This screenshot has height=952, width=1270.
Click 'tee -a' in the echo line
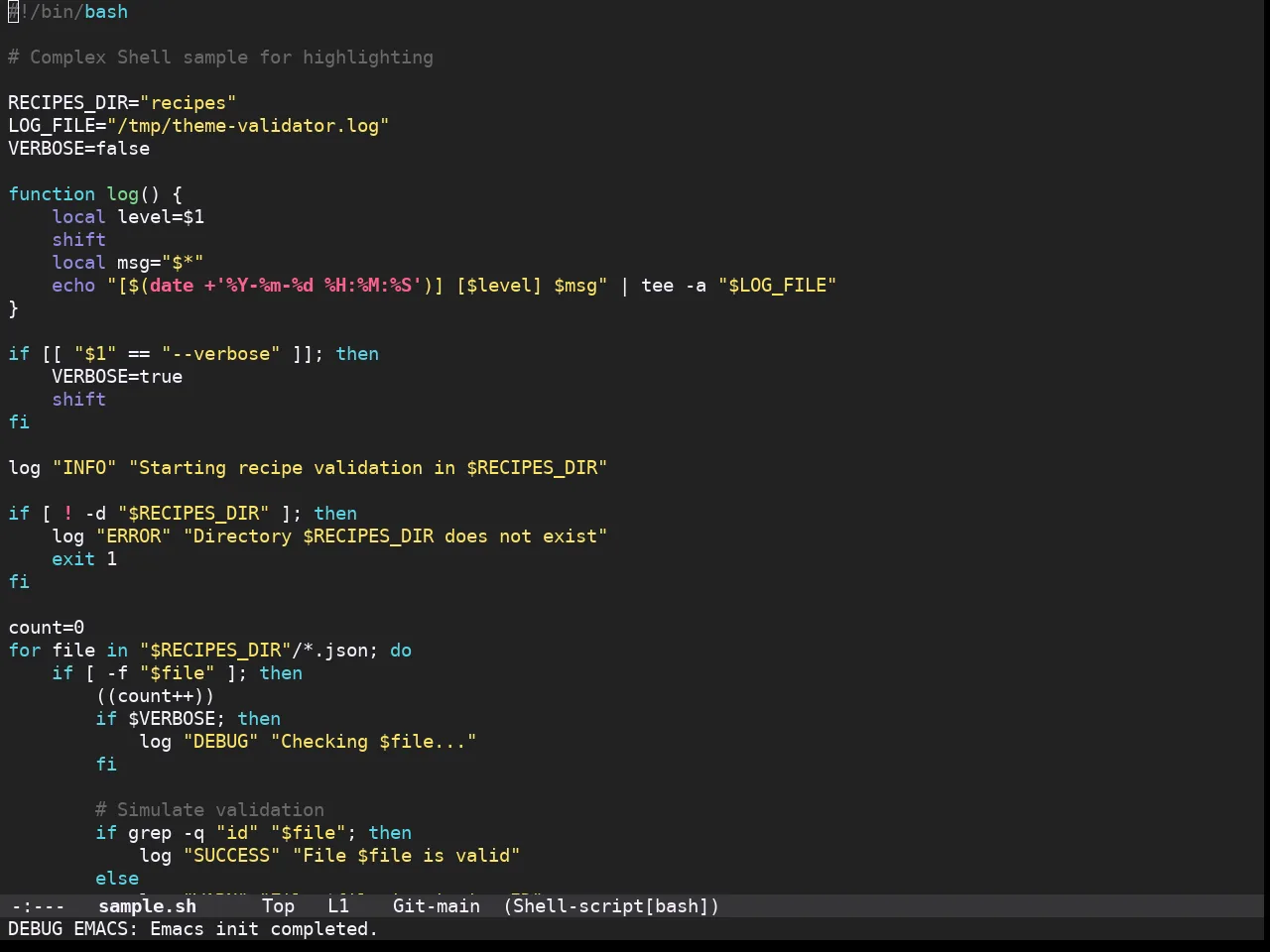[674, 286]
